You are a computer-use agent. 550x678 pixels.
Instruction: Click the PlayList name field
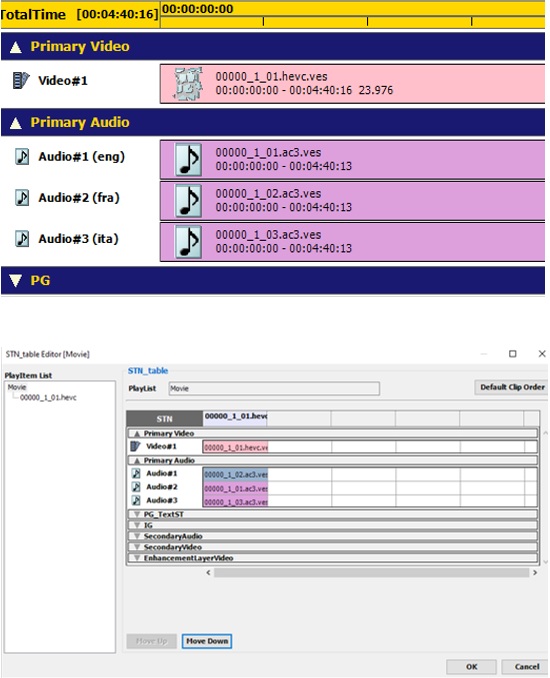point(274,388)
